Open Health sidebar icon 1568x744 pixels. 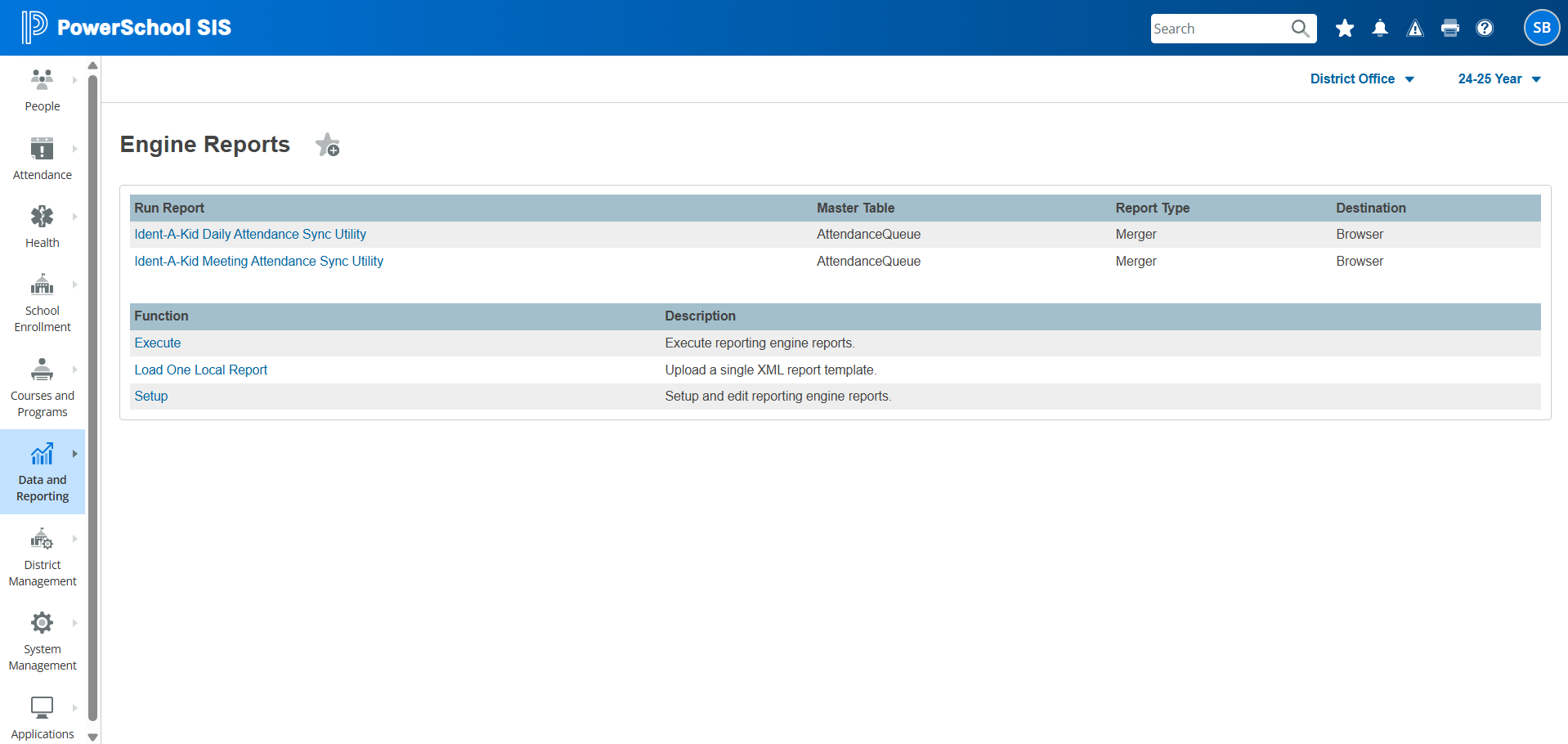[x=42, y=217]
